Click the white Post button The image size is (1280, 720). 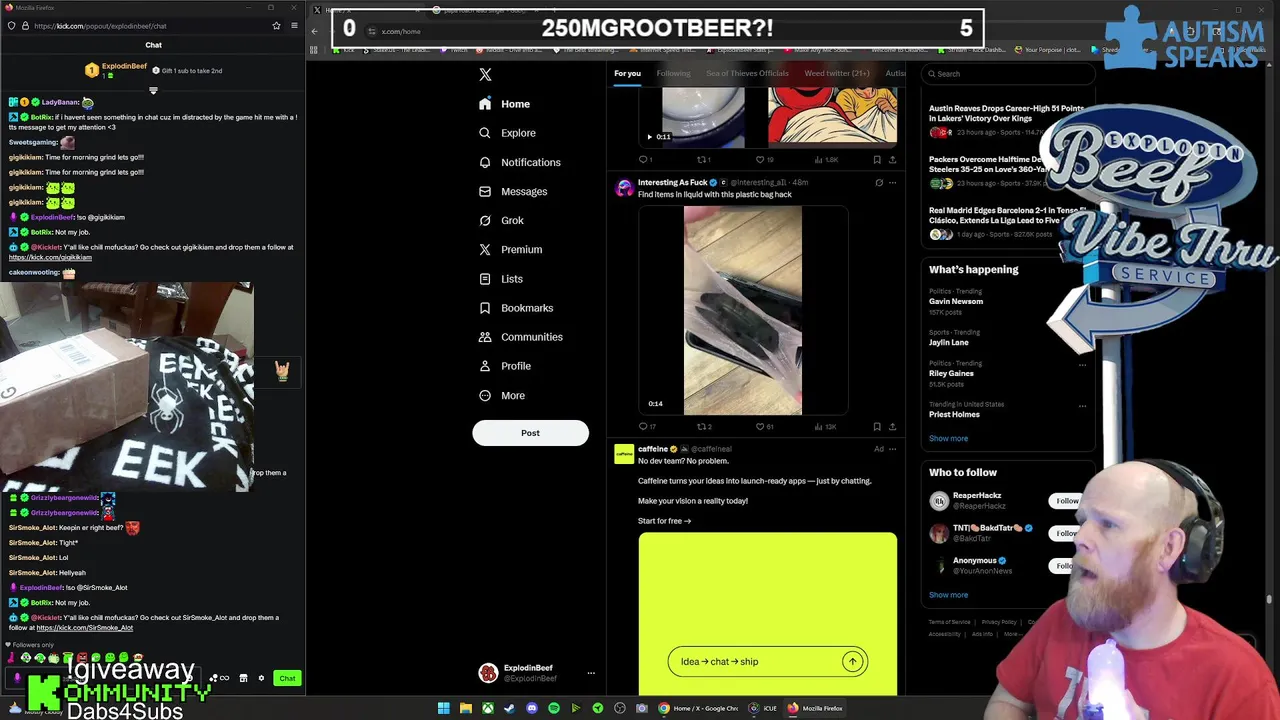(530, 433)
